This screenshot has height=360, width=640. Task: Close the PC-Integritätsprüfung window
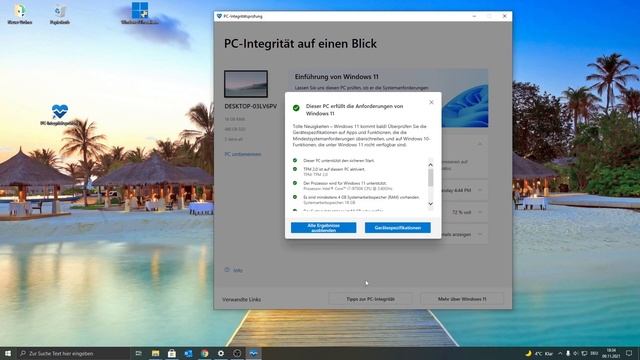(504, 16)
